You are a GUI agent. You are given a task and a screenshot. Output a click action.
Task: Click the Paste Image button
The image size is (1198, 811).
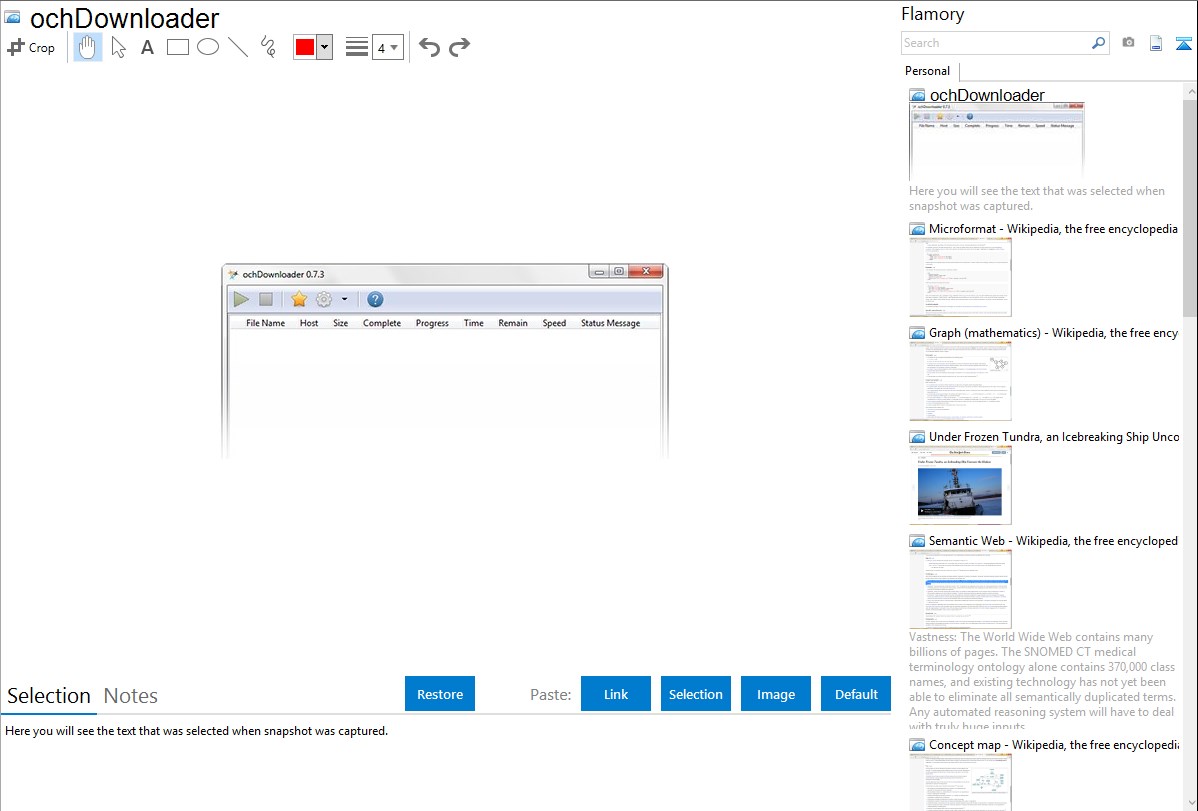(775, 694)
